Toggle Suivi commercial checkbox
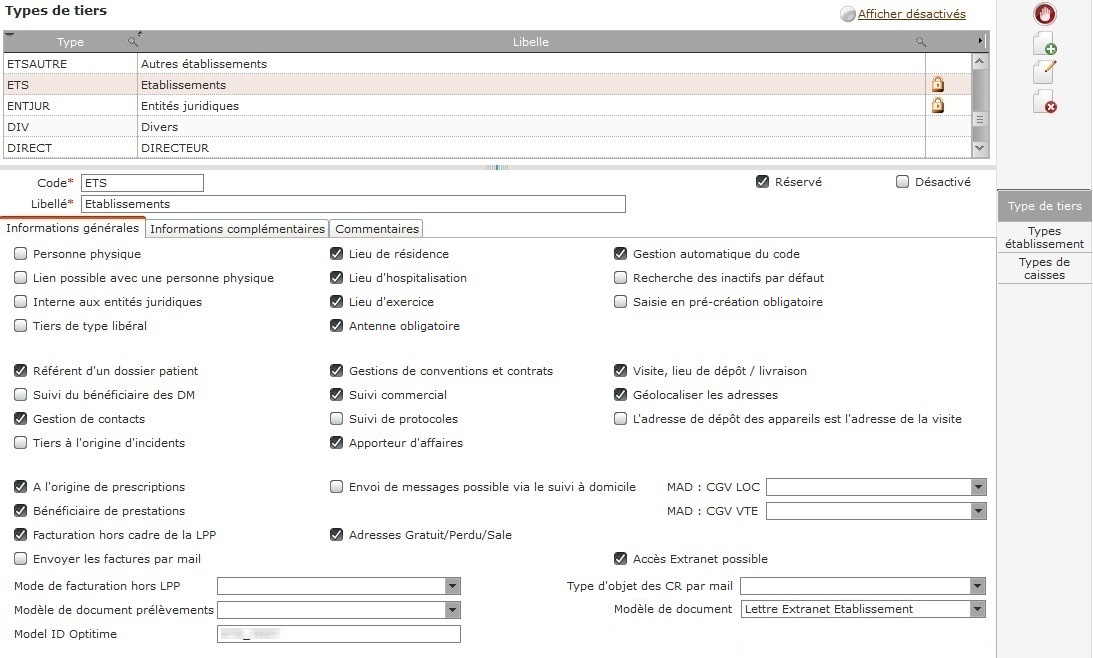This screenshot has height=658, width=1093. 336,395
